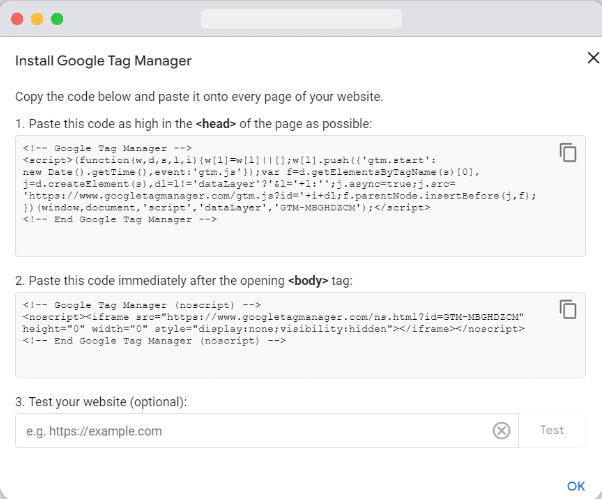Click 'height="0" width="0"' line in body code
The height and width of the screenshot is (499, 602).
[x=273, y=329]
